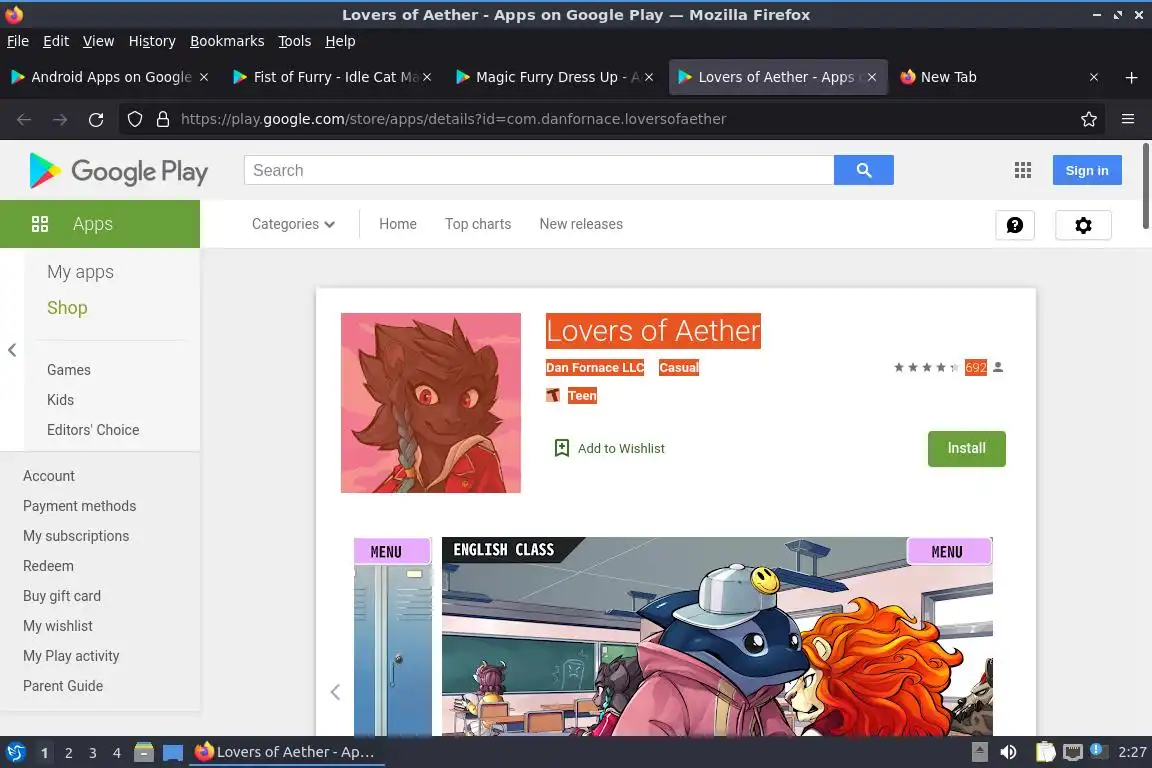The height and width of the screenshot is (768, 1152).
Task: Open the Casual category link
Action: (x=679, y=367)
